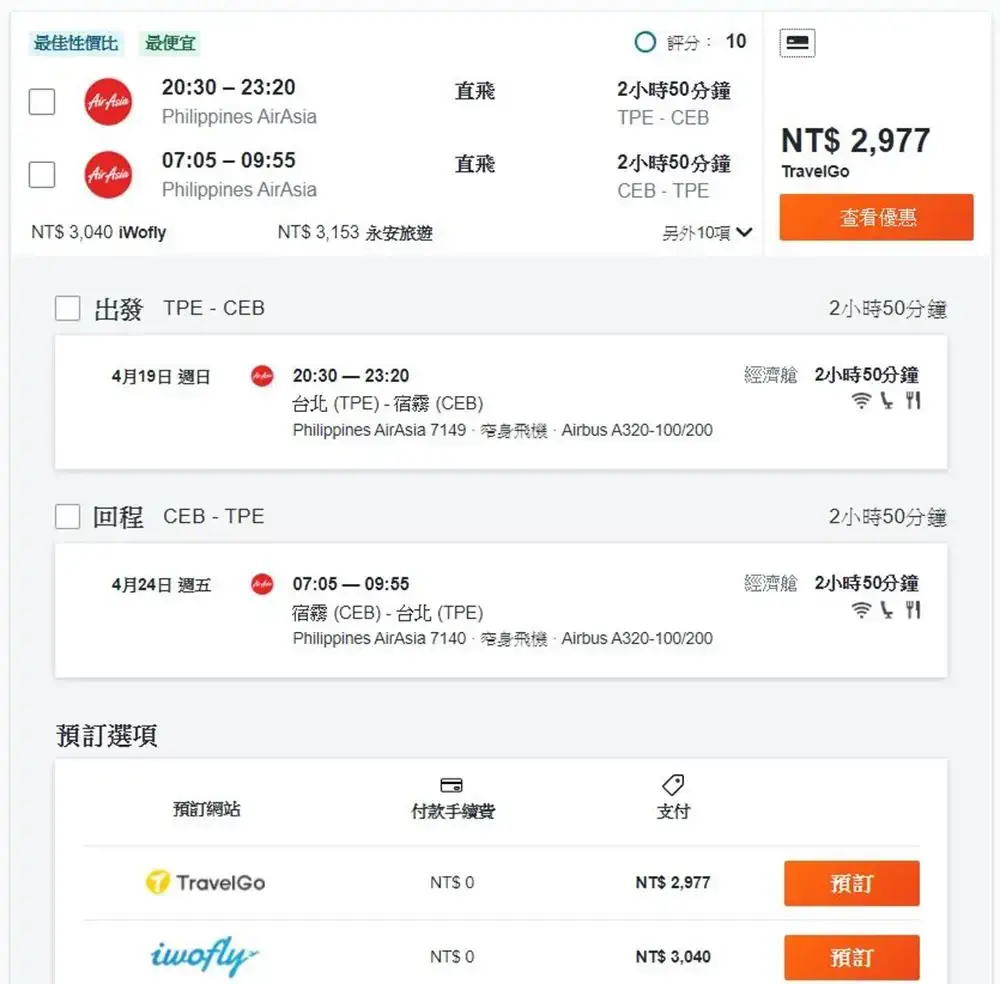The height and width of the screenshot is (984, 1000).
Task: Click the card icon above NT$ 2,977
Action: pos(797,43)
